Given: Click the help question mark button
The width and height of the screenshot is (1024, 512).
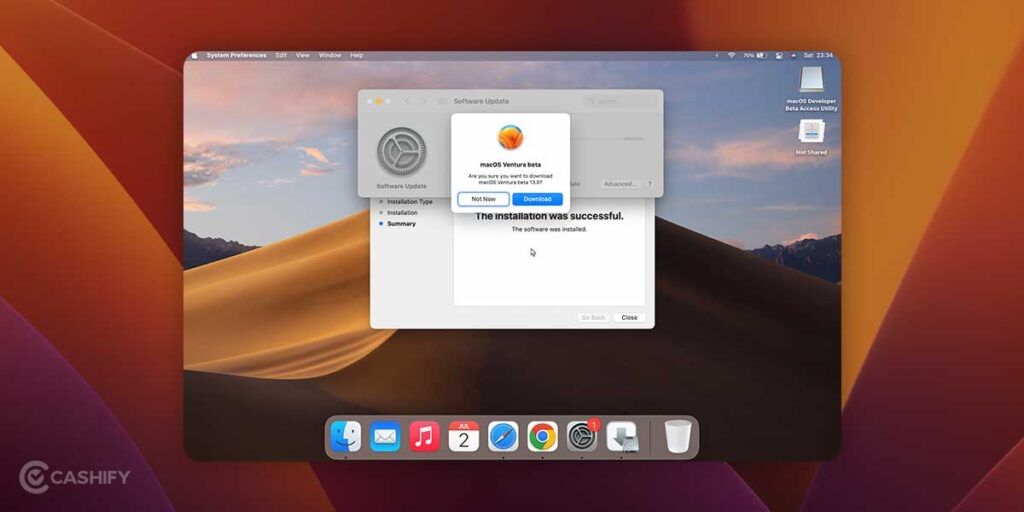Looking at the screenshot, I should point(650,184).
